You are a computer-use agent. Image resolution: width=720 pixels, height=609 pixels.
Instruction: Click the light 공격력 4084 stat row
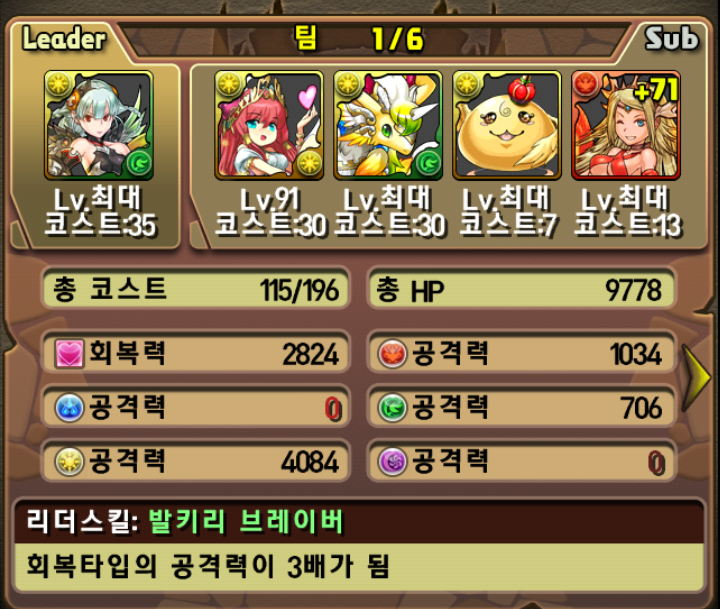tap(196, 462)
